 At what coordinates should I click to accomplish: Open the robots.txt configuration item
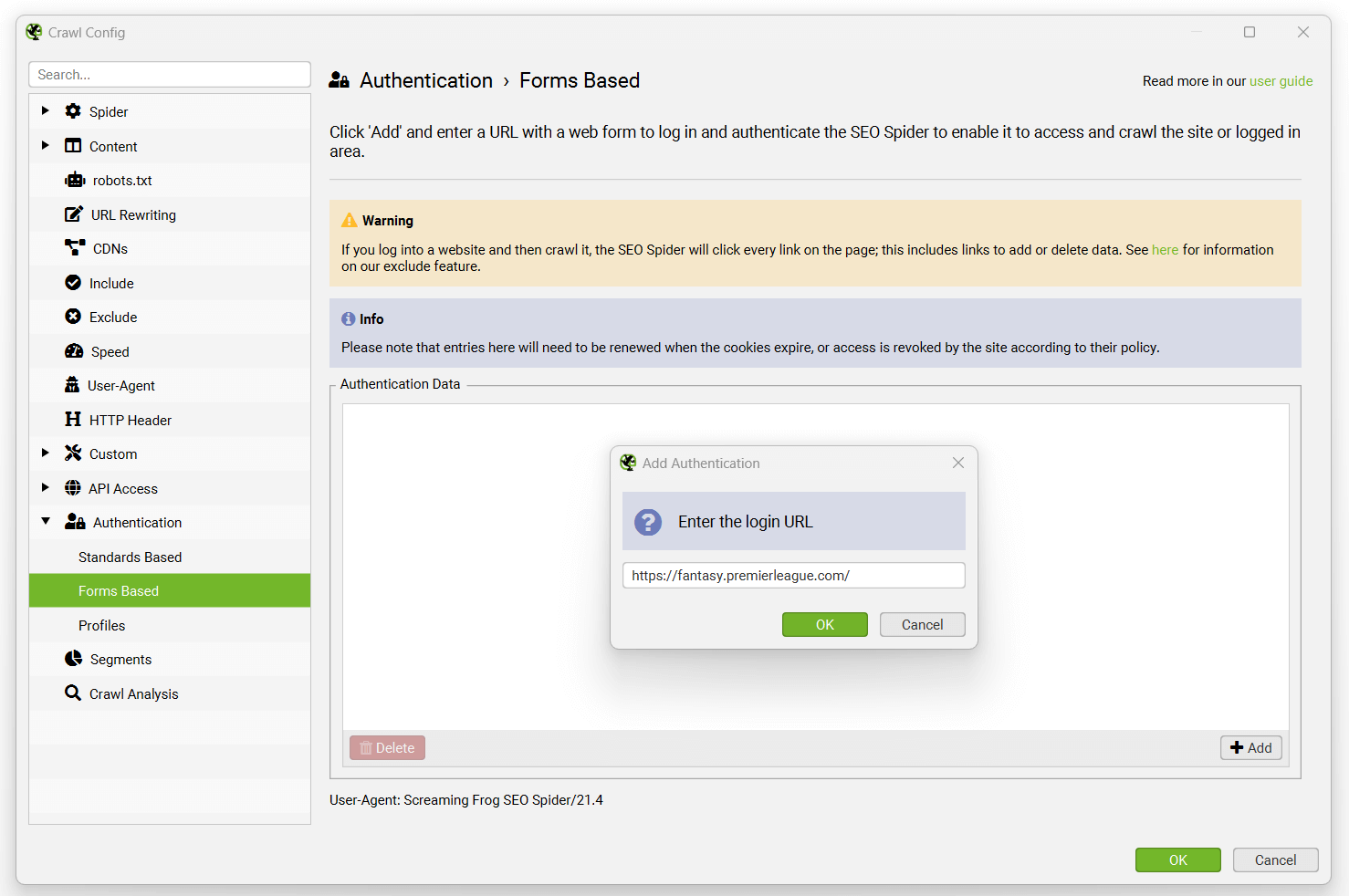74,180
